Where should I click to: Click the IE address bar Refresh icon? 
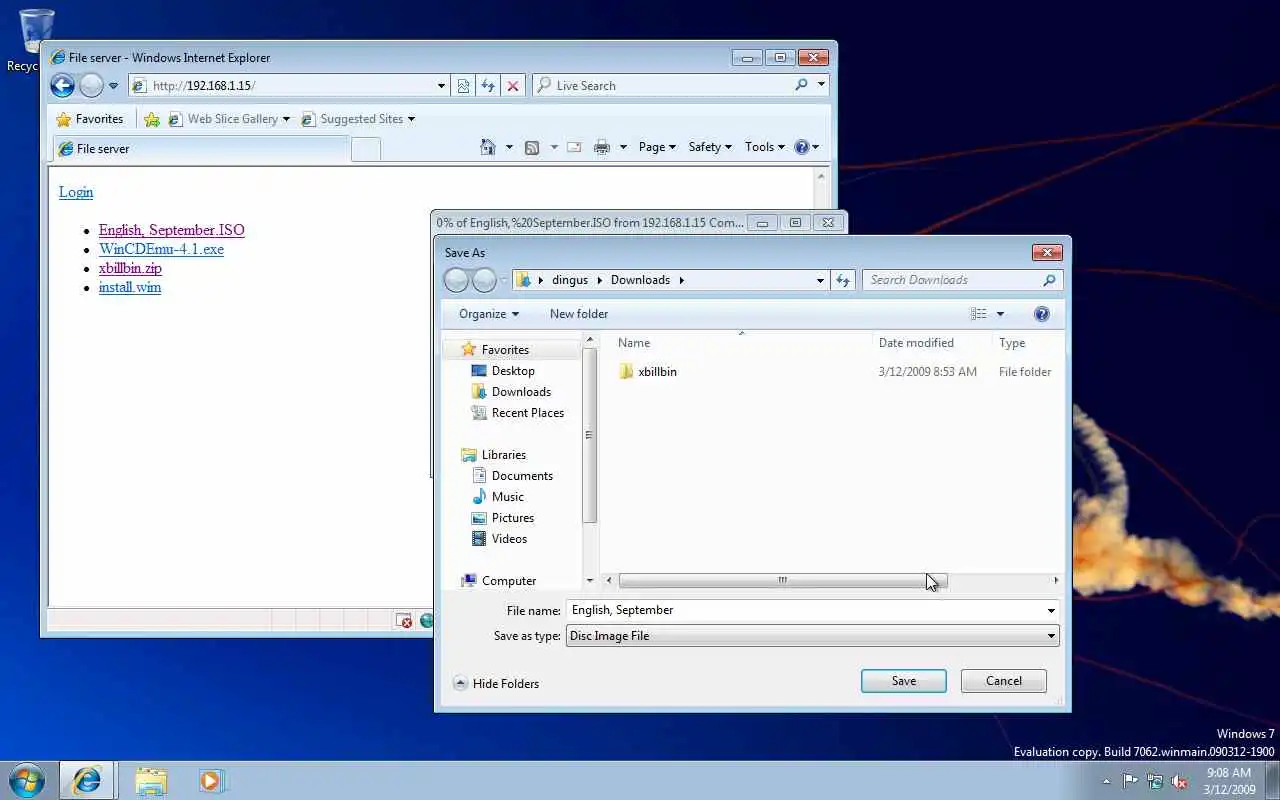point(488,86)
